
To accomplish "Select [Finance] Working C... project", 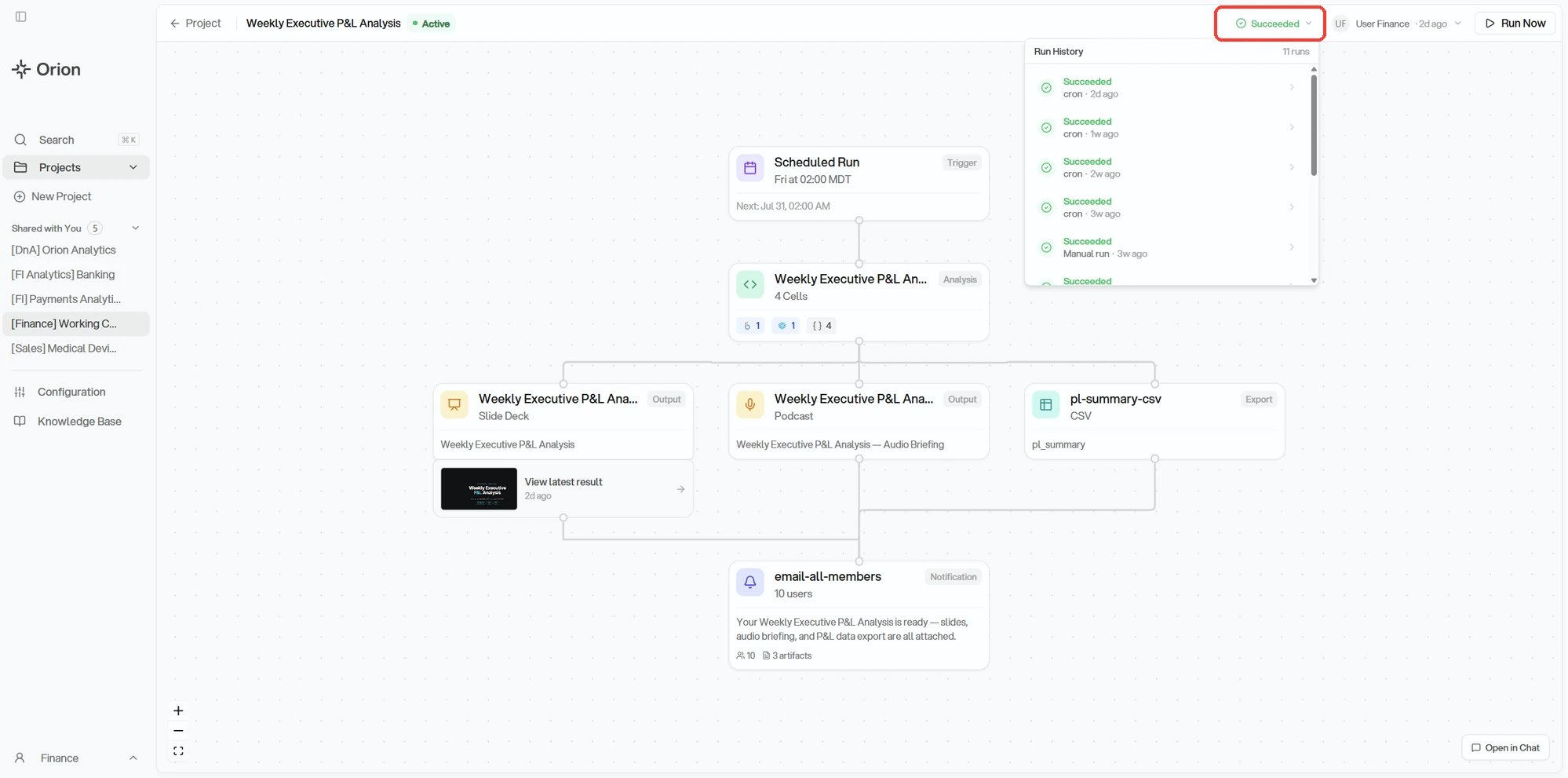I will point(76,323).
